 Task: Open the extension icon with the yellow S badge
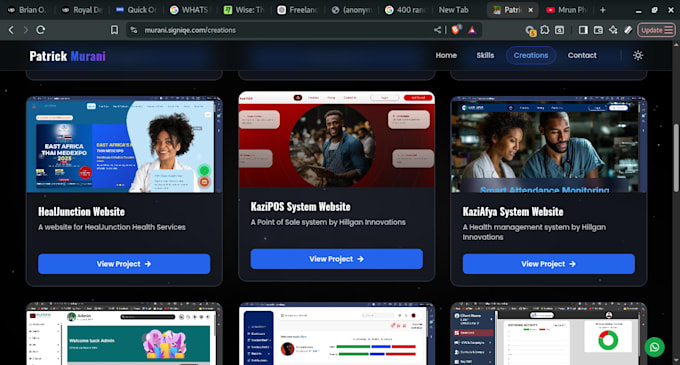coord(530,30)
